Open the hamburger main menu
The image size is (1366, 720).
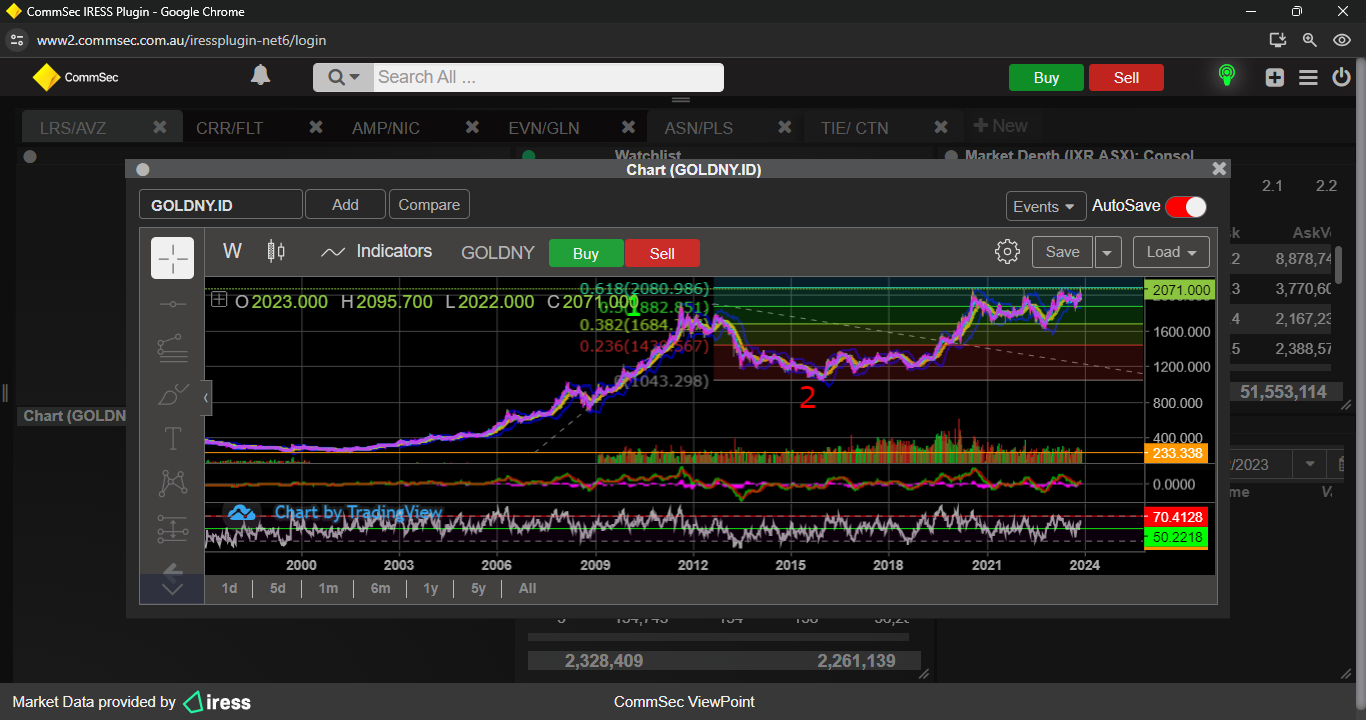(x=1308, y=77)
